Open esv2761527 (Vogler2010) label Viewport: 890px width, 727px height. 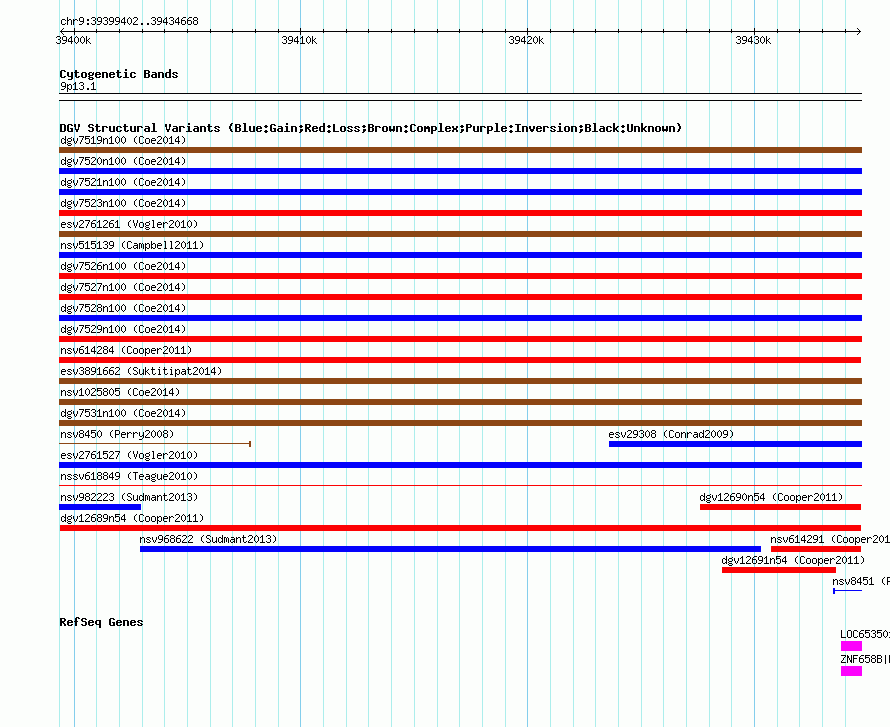[x=129, y=455]
